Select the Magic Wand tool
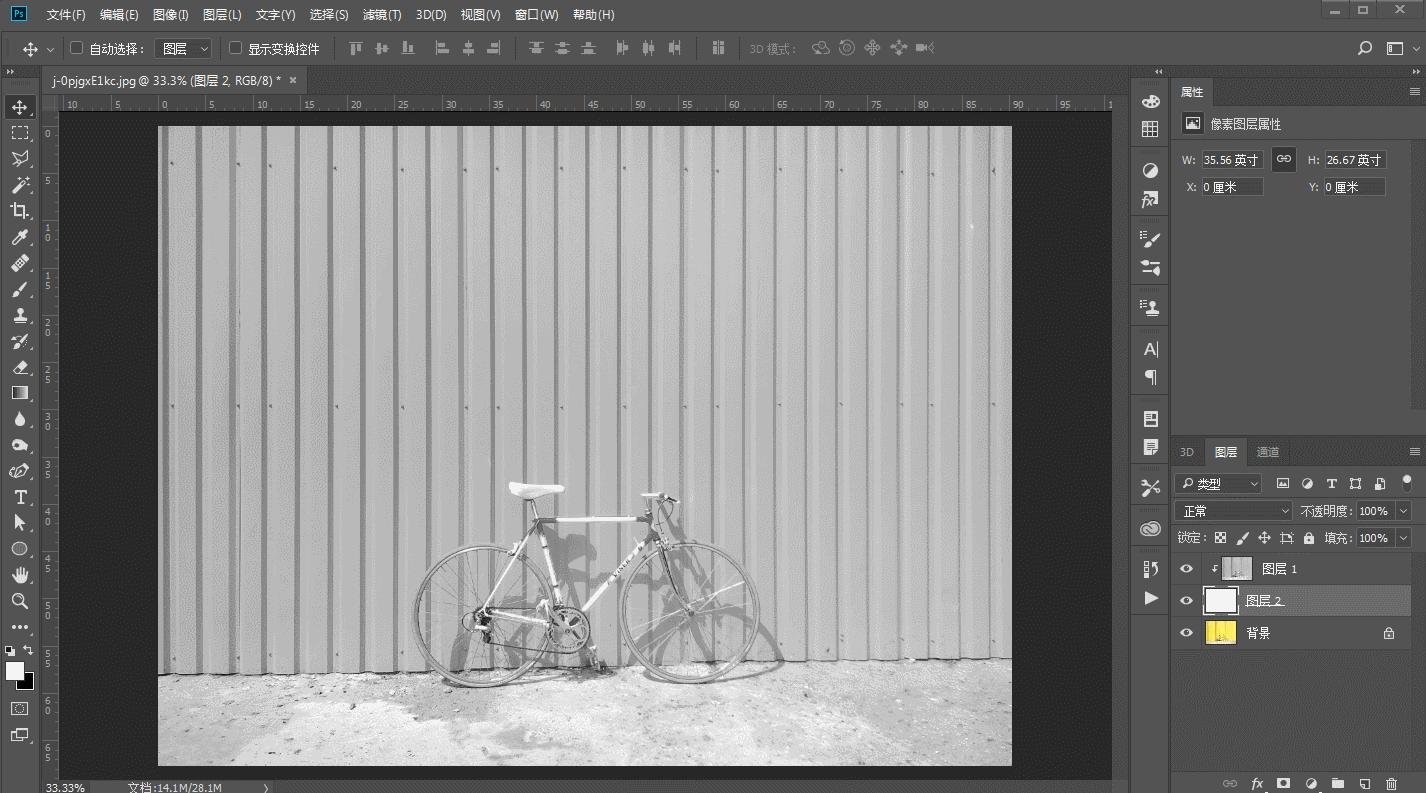 click(19, 185)
